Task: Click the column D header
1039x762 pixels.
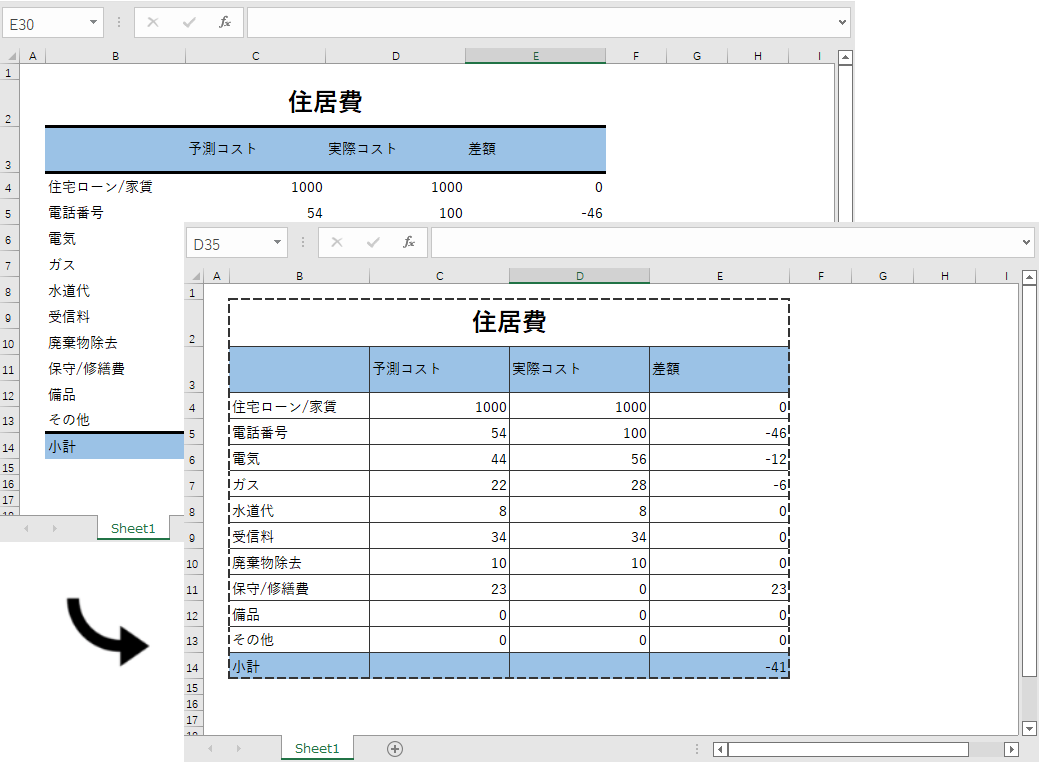Action: (578, 275)
